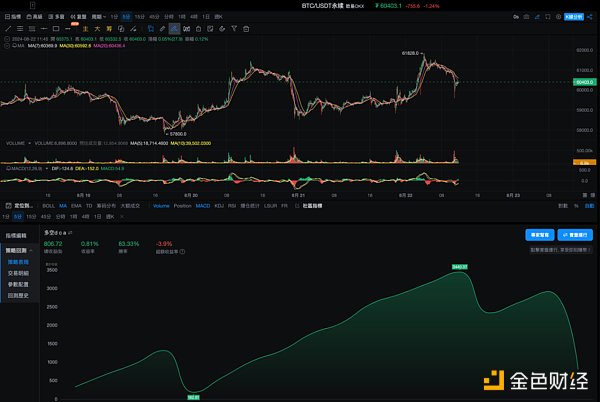
Task: Click the second blue button above equity chart
Action: coord(575,235)
